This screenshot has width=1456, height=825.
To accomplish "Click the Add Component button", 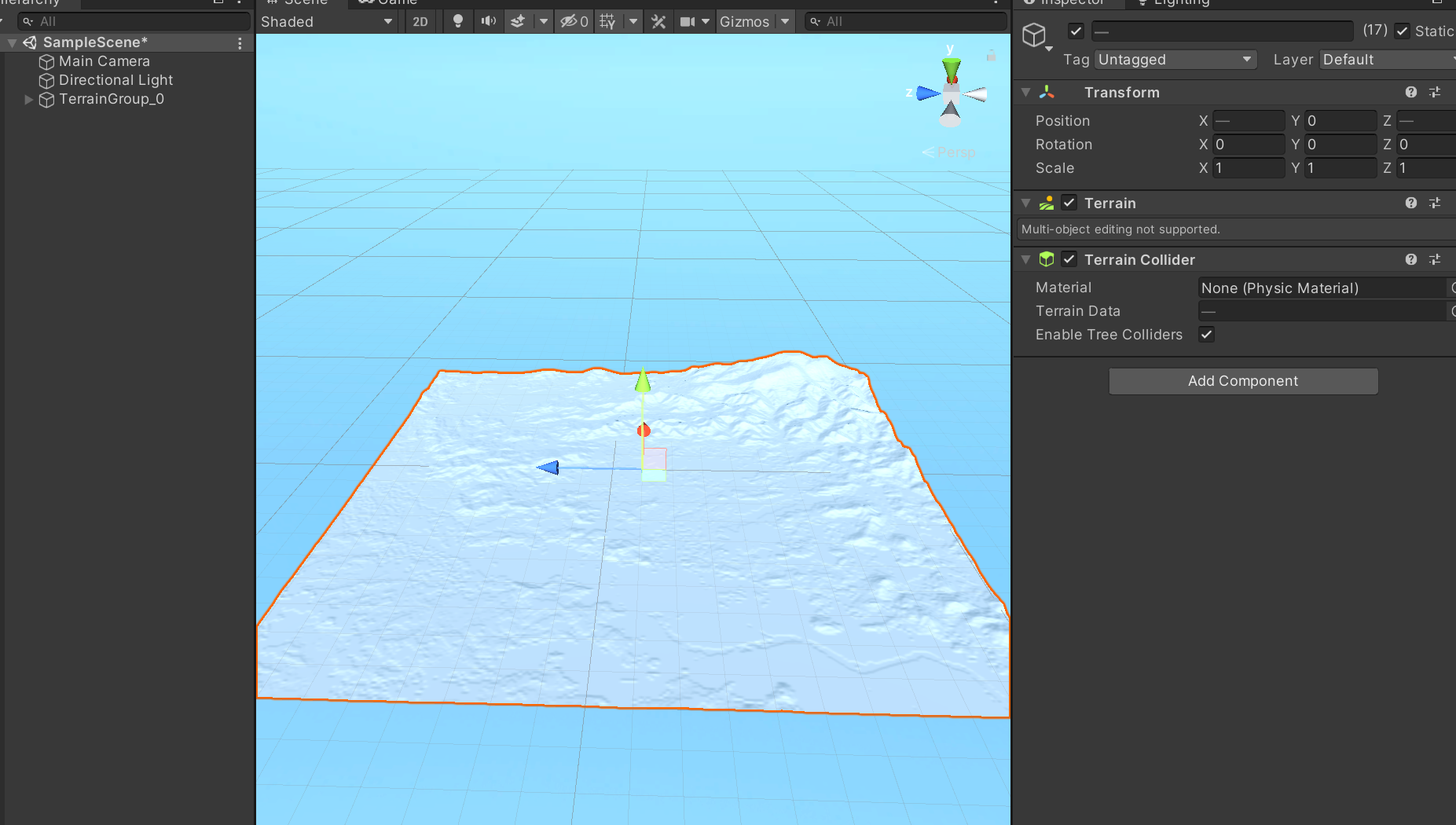I will 1243,381.
